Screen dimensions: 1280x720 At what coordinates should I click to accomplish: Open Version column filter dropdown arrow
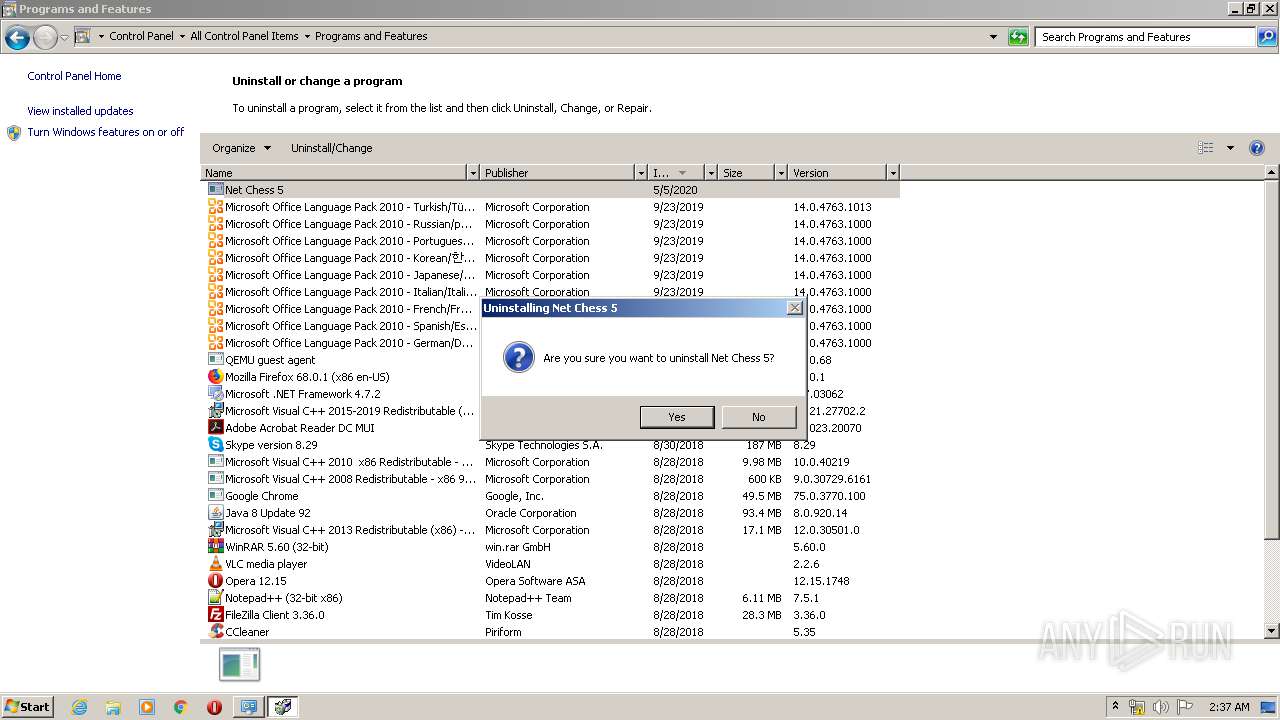coord(893,173)
